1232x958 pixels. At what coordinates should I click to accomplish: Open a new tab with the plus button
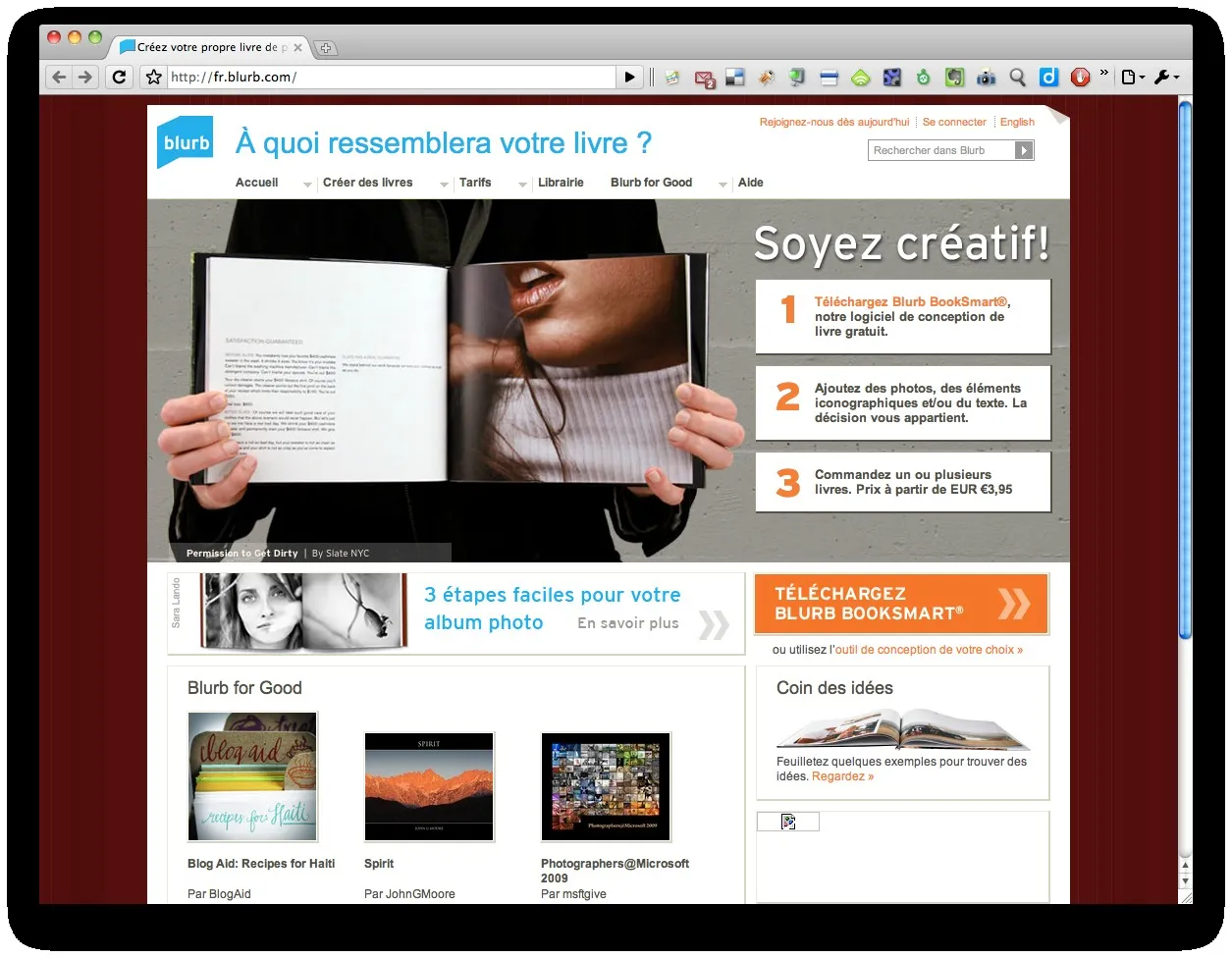326,47
